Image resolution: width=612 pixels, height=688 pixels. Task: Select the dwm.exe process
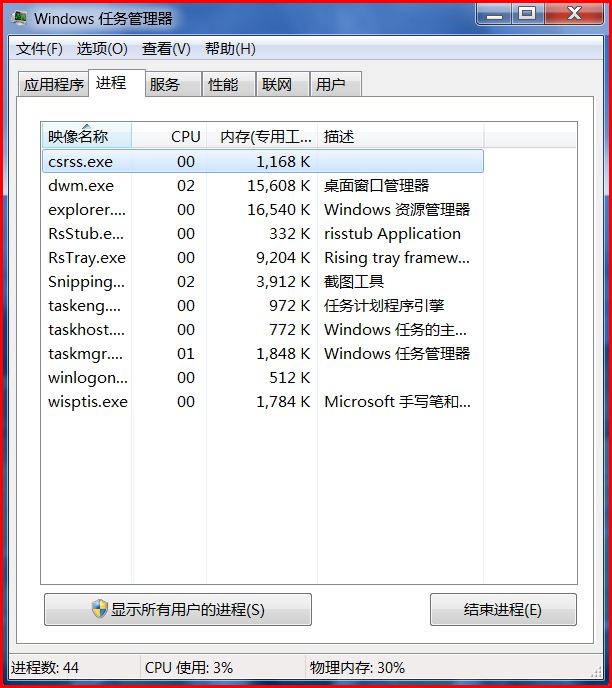tap(263, 186)
